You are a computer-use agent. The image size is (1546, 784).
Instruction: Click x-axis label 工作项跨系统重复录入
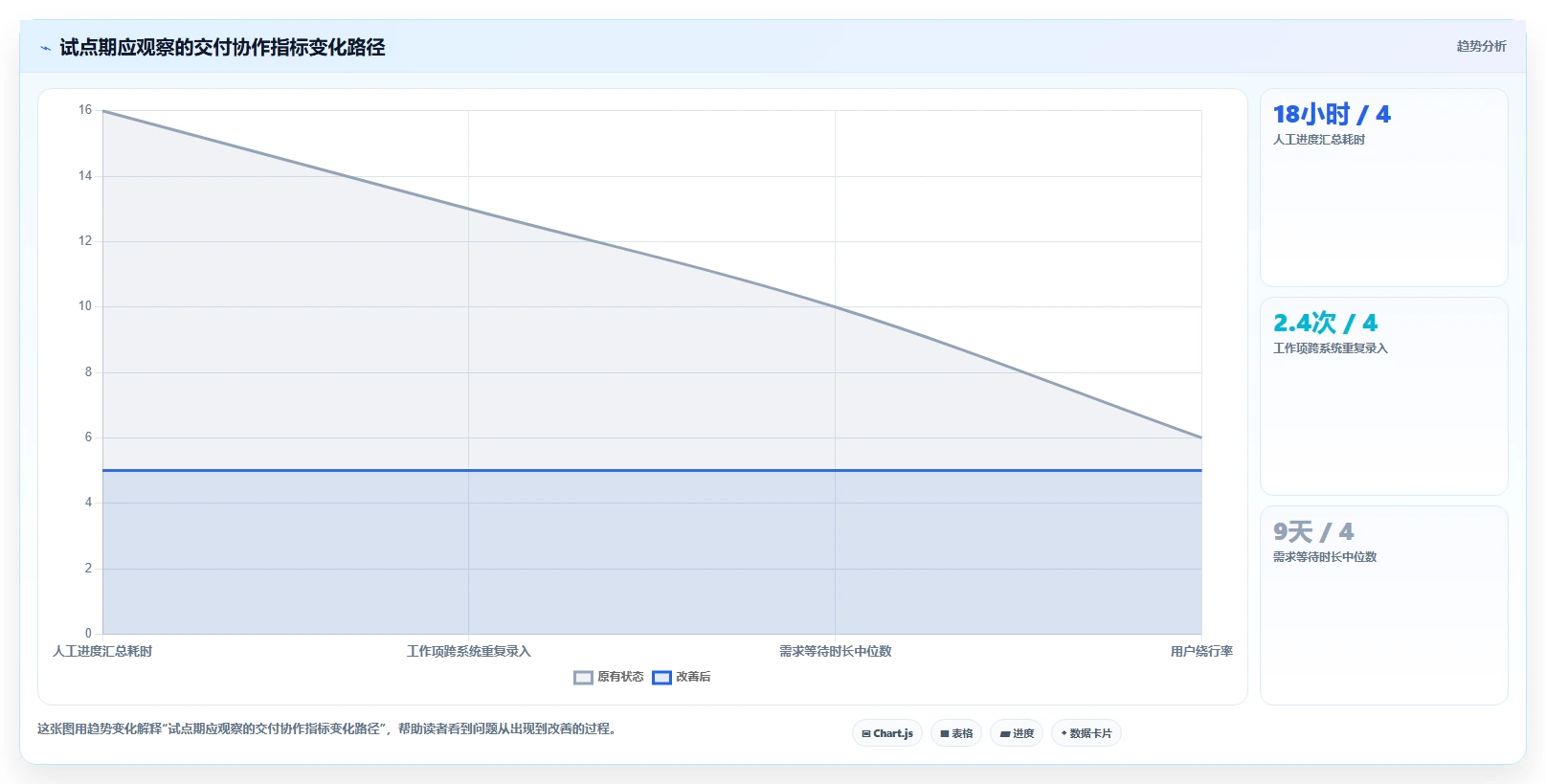pyautogui.click(x=468, y=651)
